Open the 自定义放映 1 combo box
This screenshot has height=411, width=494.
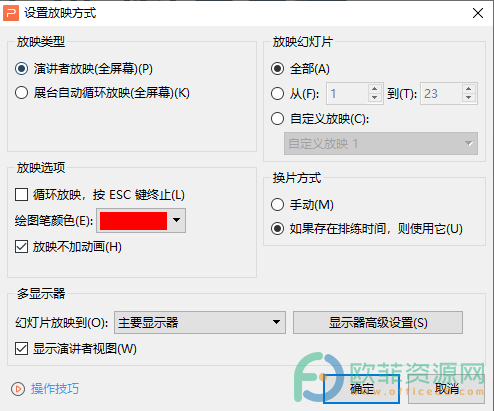tap(381, 144)
